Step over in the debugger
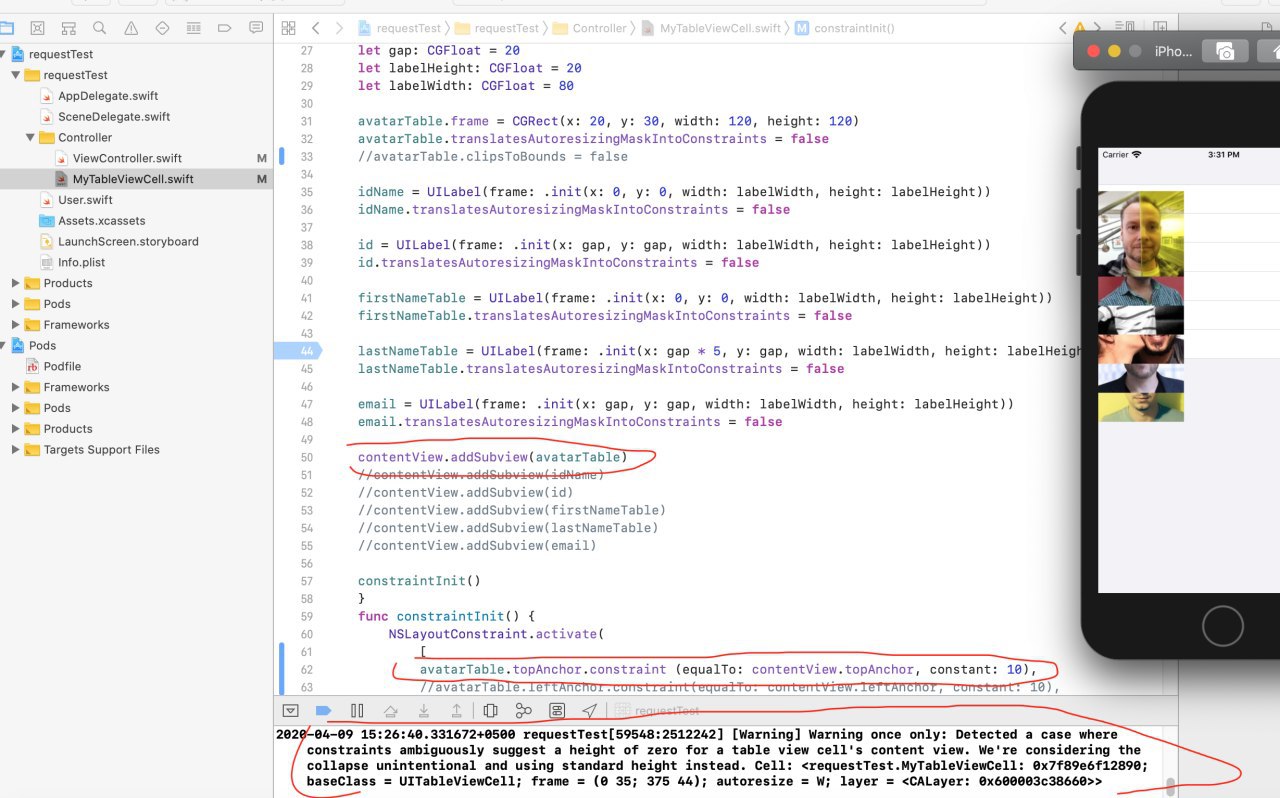 (390, 710)
